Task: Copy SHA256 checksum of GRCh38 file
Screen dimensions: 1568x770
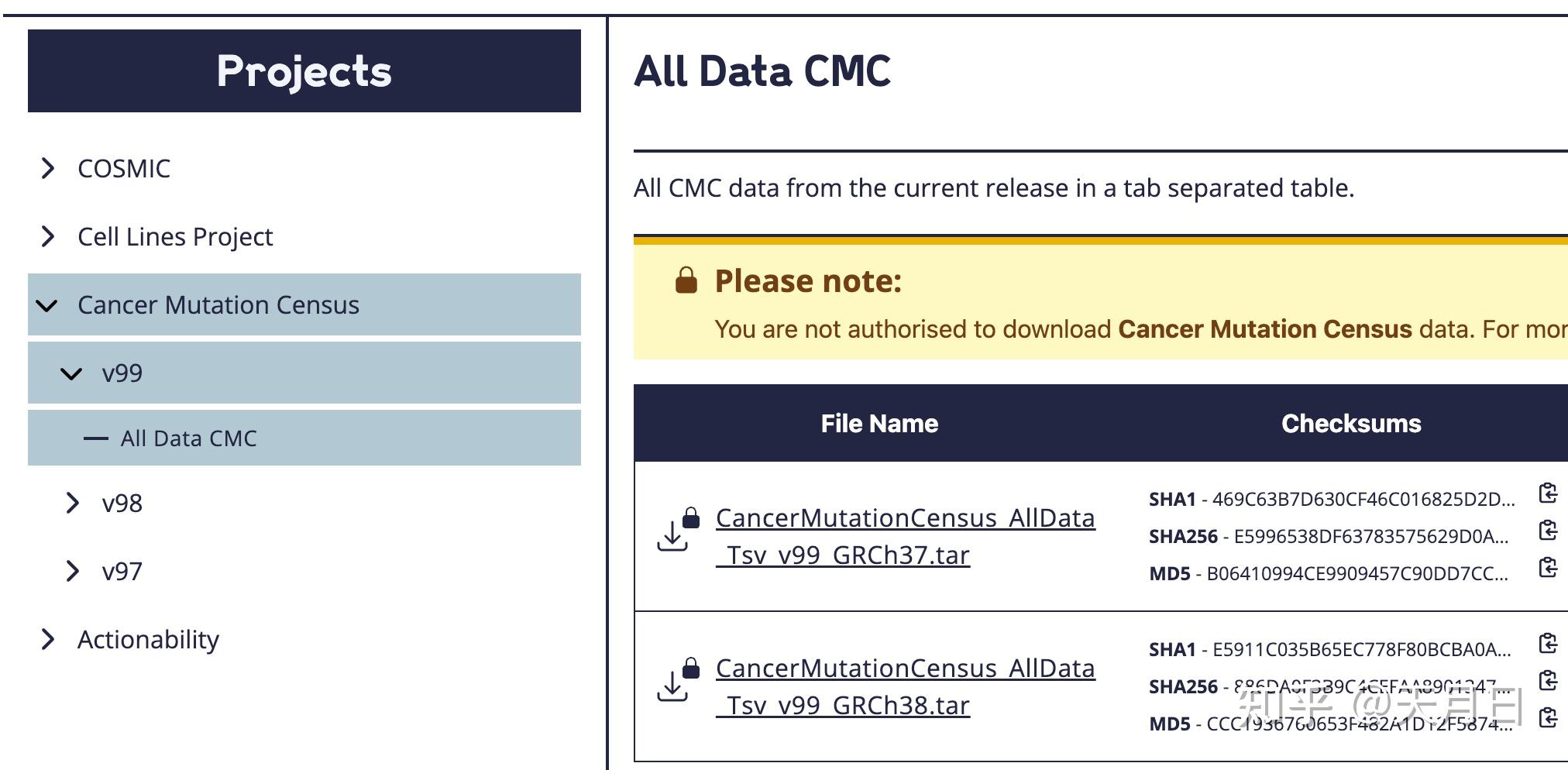Action: coord(1547,681)
